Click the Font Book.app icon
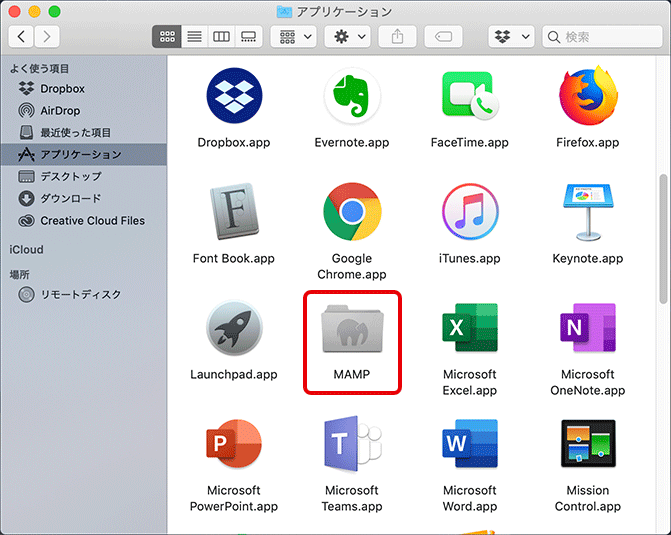The image size is (671, 535). [x=234, y=211]
